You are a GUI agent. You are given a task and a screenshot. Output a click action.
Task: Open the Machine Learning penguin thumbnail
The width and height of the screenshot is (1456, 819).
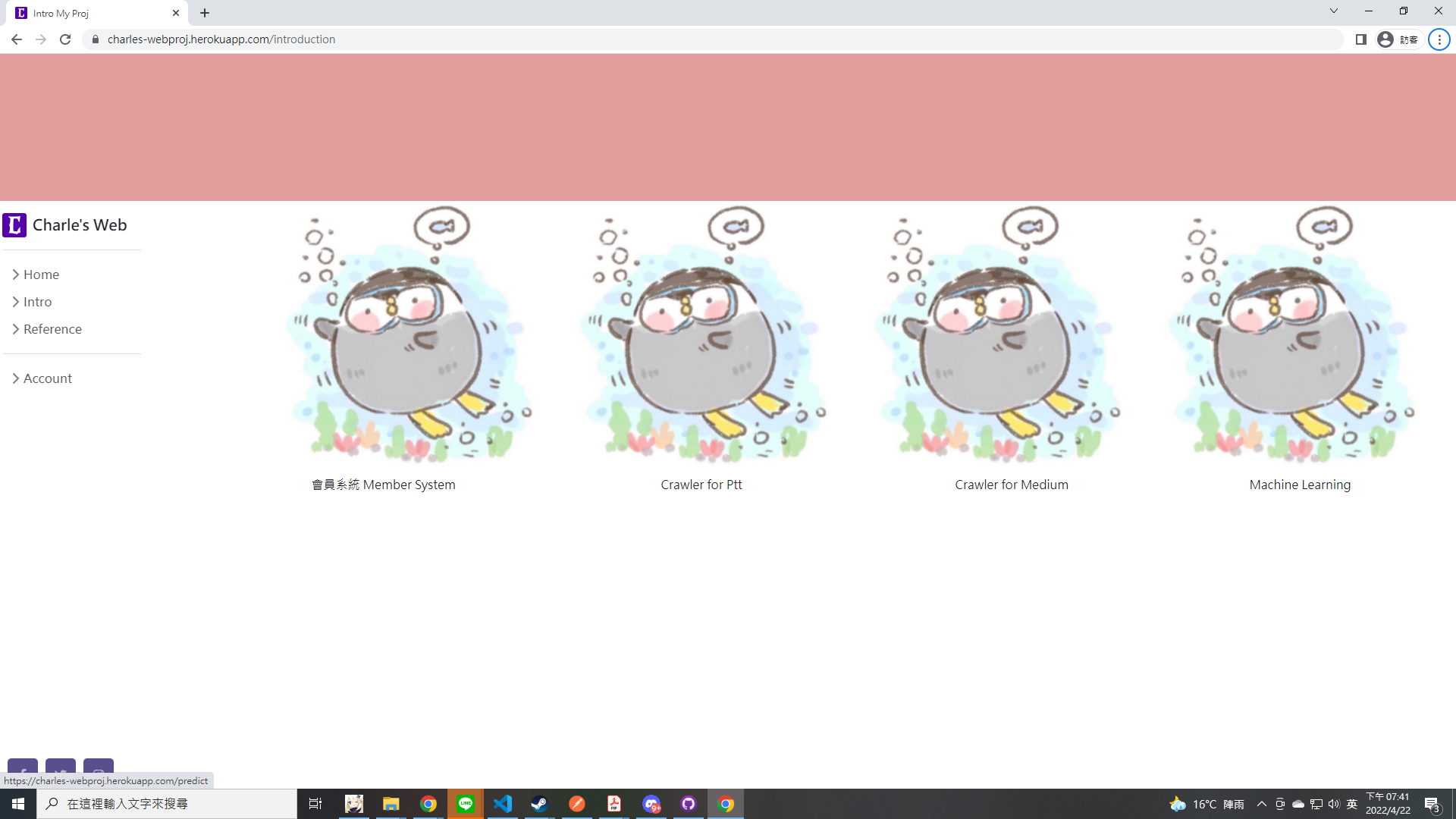pos(1291,334)
